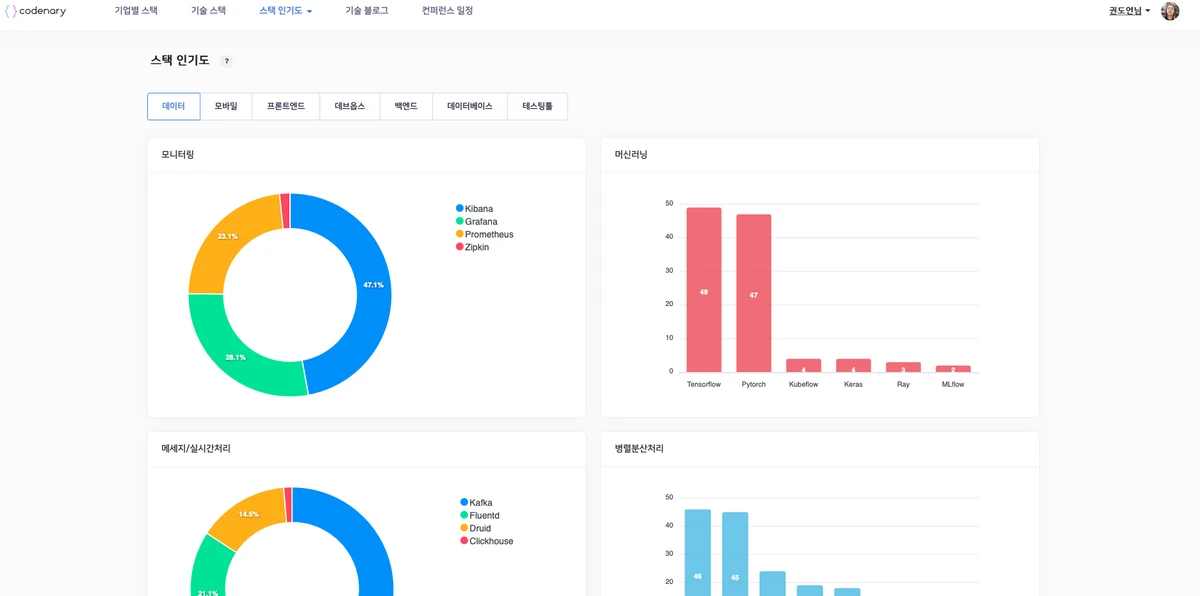Click the MLflow bar
This screenshot has height=596, width=1200.
point(954,369)
